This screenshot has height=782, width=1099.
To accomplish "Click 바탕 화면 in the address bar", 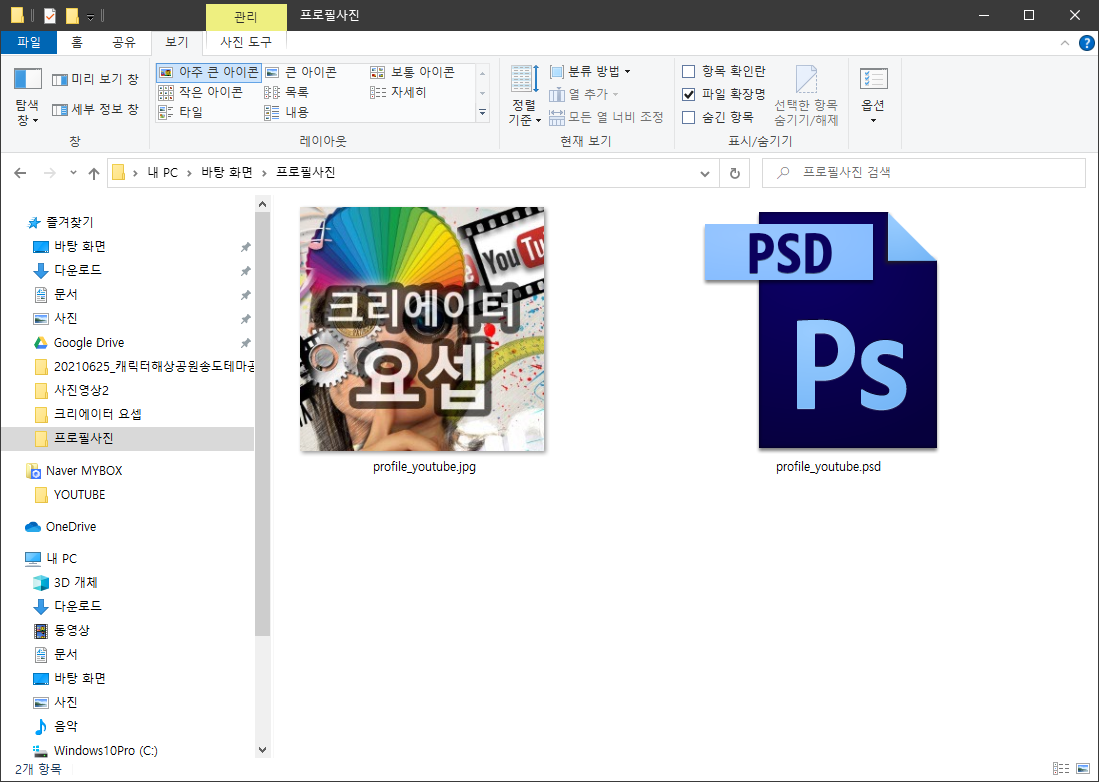I will pyautogui.click(x=227, y=173).
